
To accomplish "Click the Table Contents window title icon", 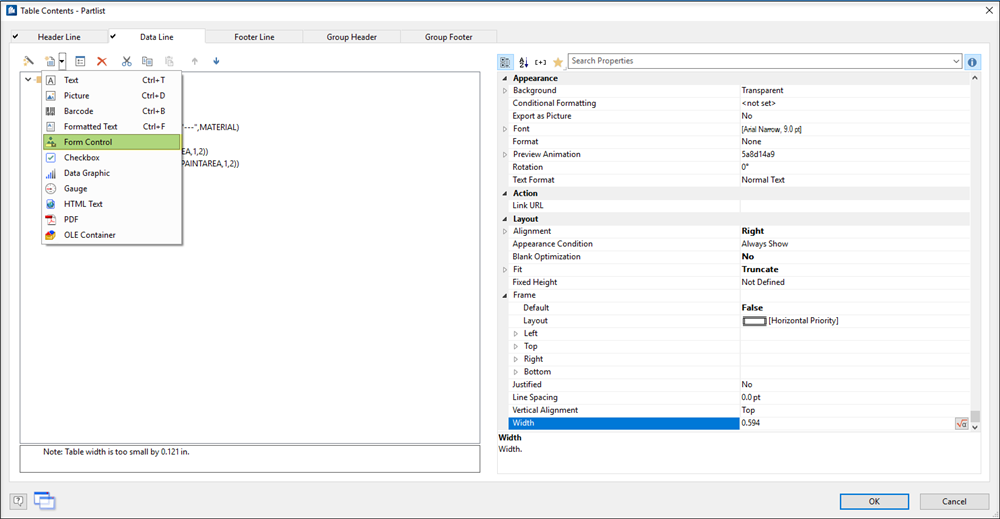I will coord(11,10).
